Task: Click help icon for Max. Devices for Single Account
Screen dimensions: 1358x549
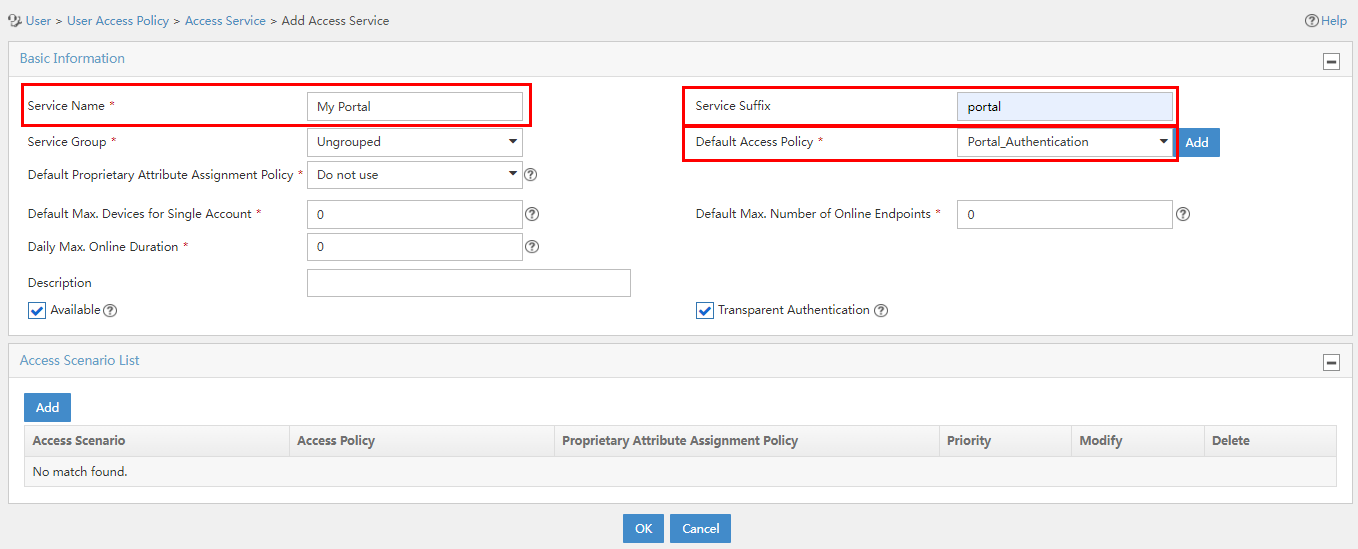Action: pyautogui.click(x=532, y=214)
